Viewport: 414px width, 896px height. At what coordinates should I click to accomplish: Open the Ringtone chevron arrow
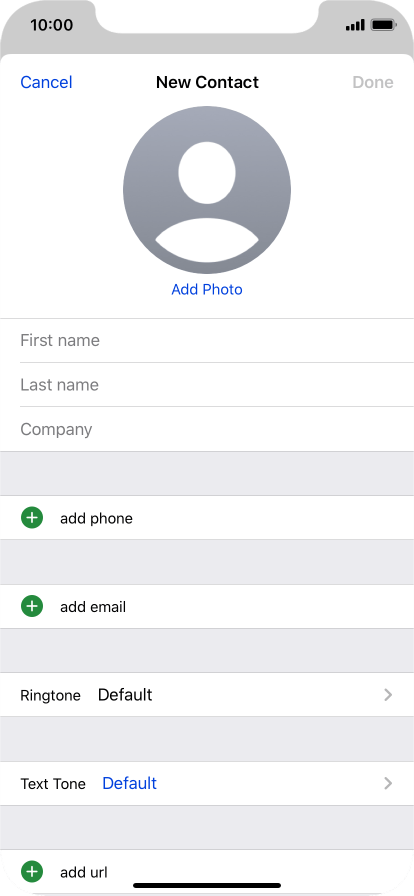pyautogui.click(x=388, y=695)
